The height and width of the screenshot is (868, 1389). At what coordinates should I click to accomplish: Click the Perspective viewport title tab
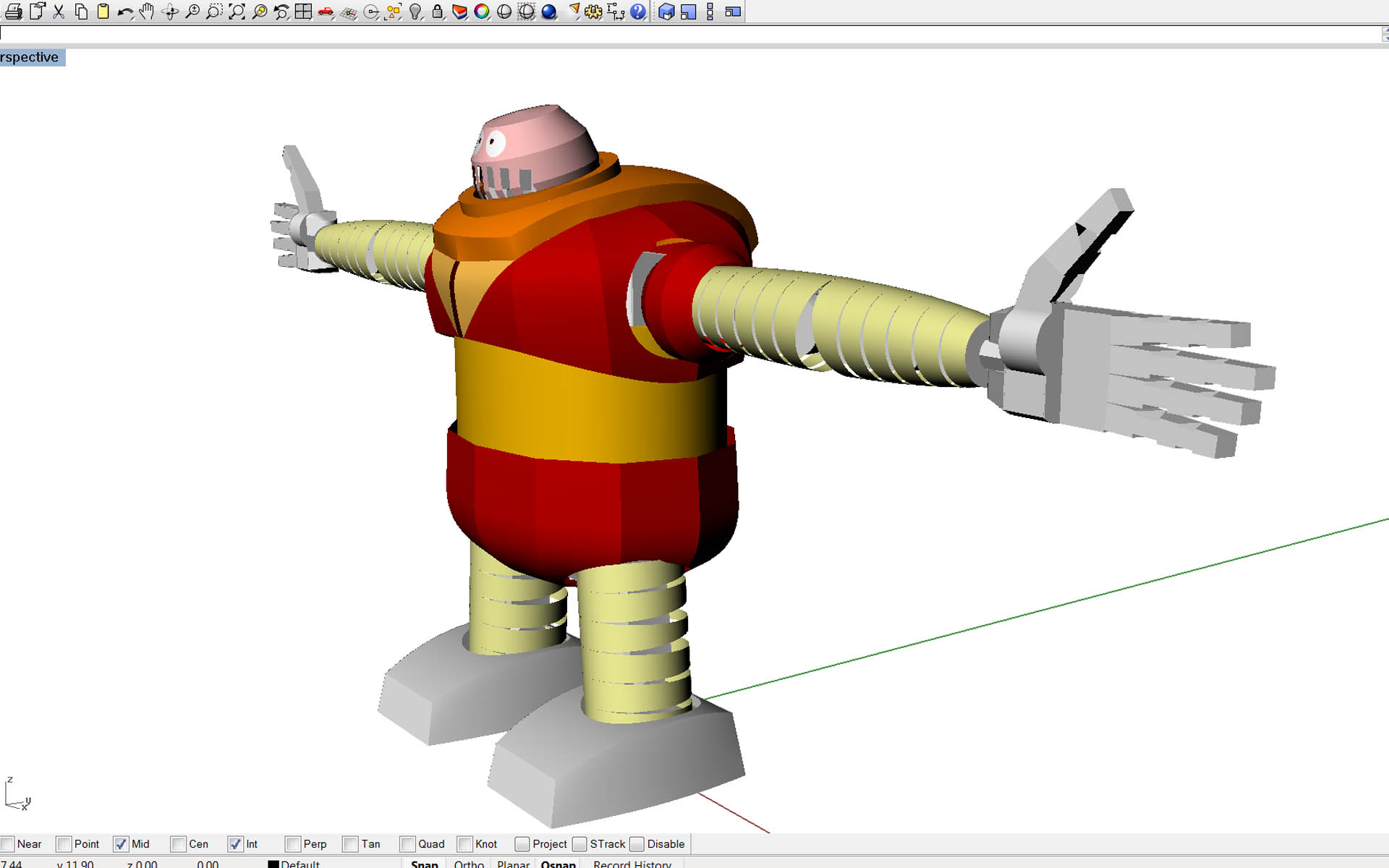(32, 57)
